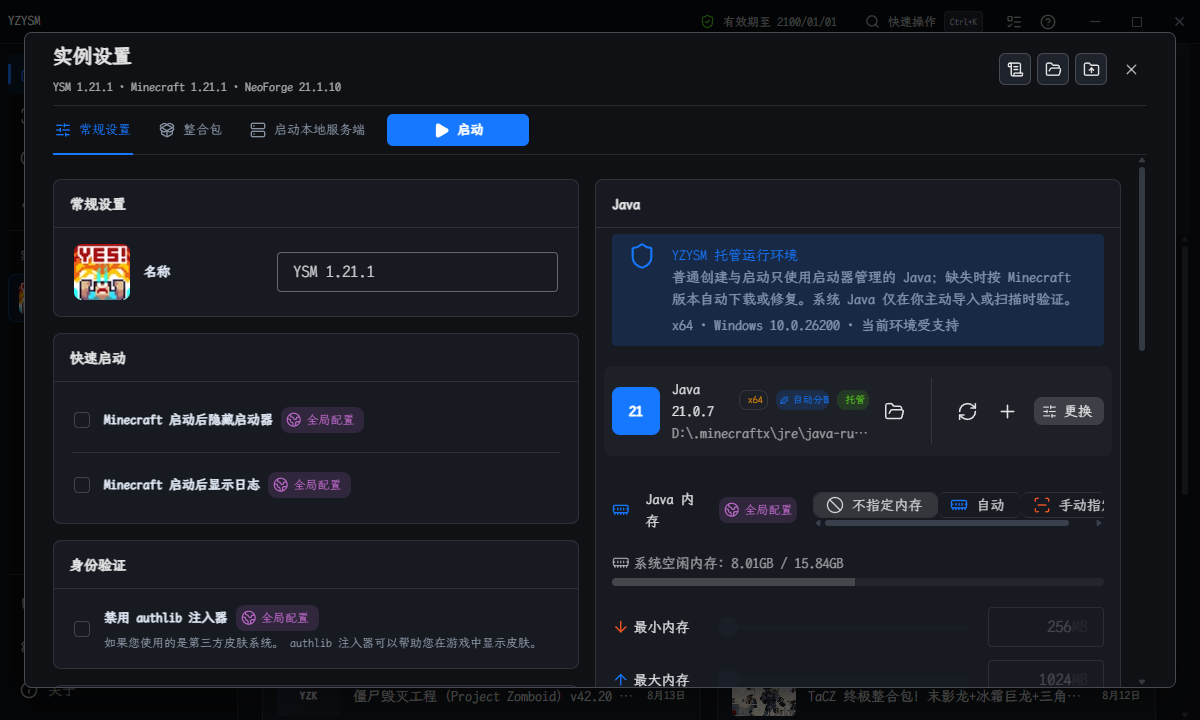Click the right panel vertical scrollbar
Viewport: 1200px width, 720px height.
[1142, 258]
